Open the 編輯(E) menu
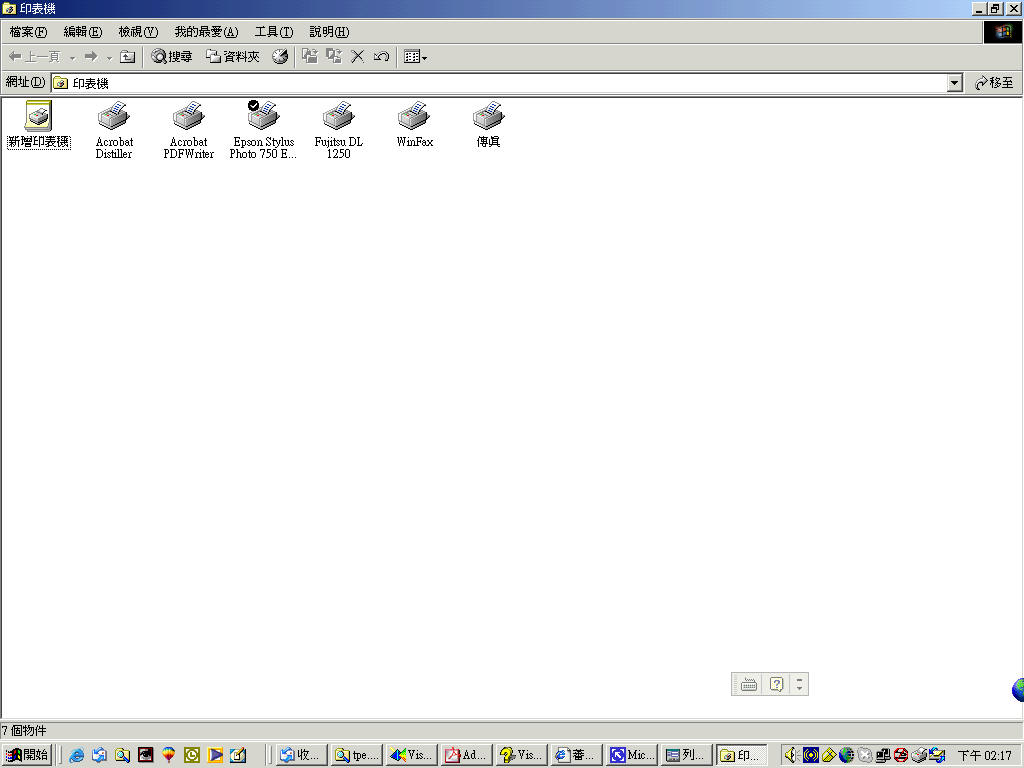 tap(82, 32)
